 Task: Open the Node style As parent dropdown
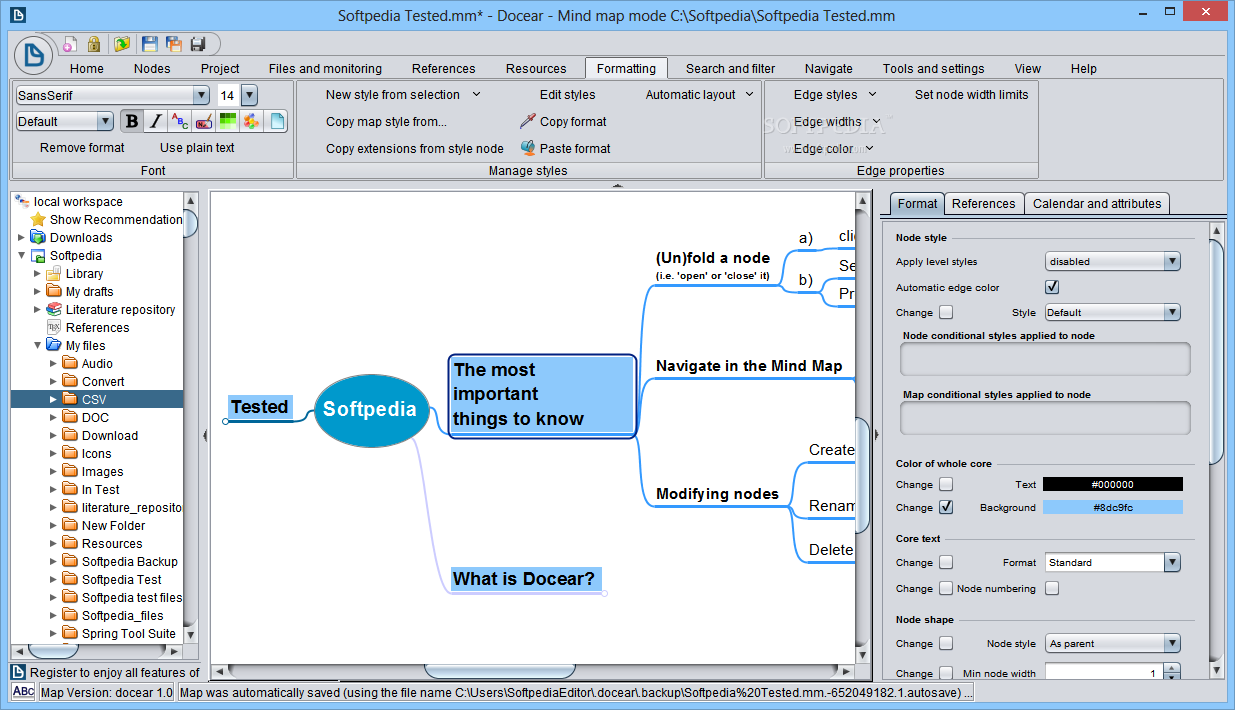[1113, 643]
